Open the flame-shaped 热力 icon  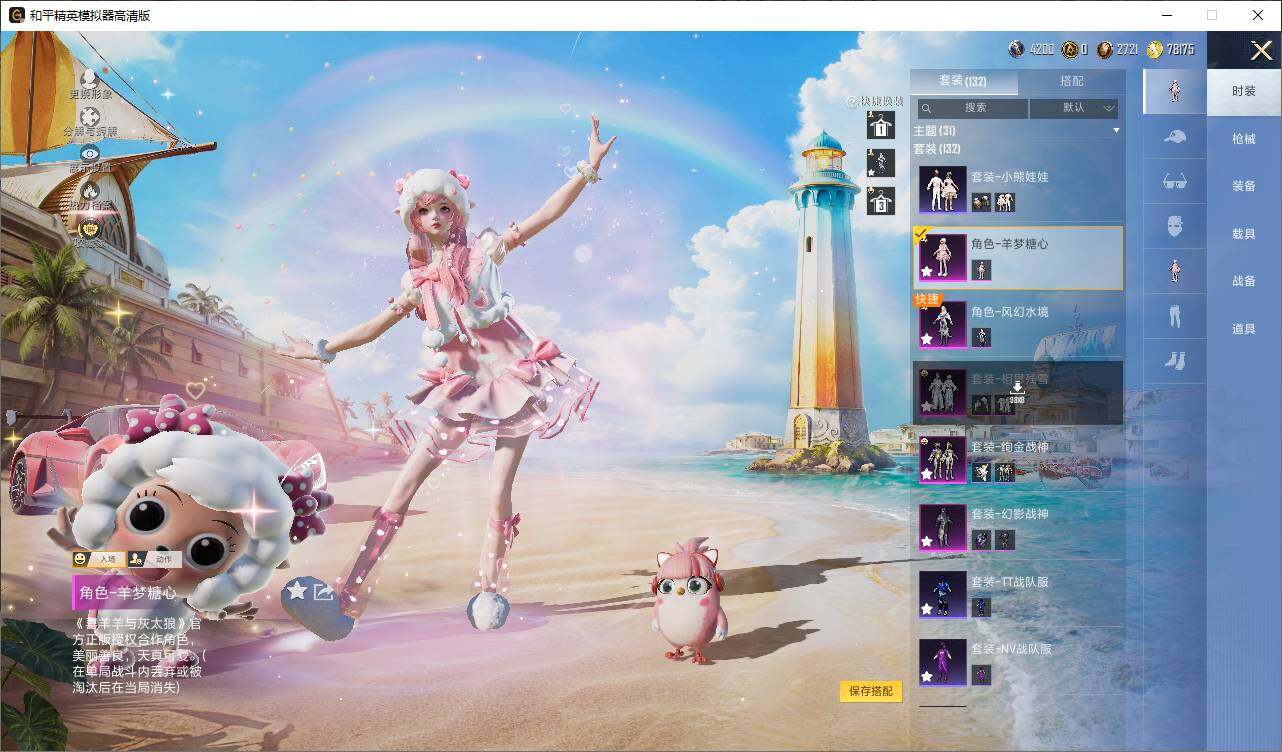pyautogui.click(x=90, y=190)
